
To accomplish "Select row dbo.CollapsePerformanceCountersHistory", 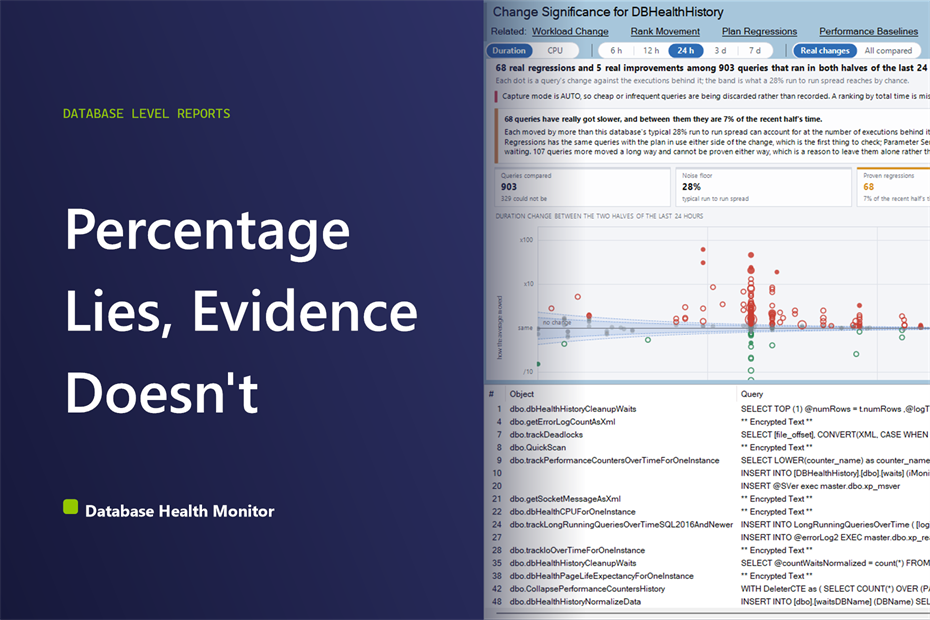I will 708,589.
